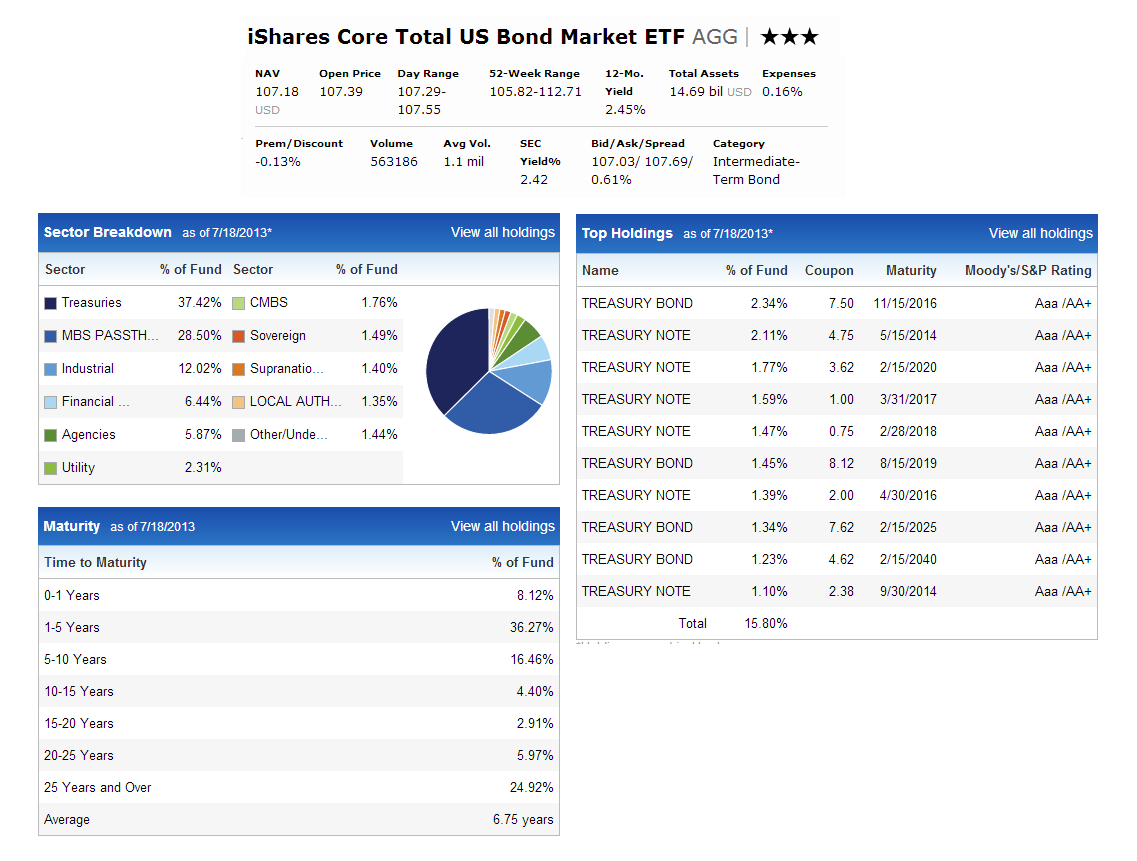Click the Moody's/S&P Rating column header
Screen dimensions: 1137x861
(1028, 270)
